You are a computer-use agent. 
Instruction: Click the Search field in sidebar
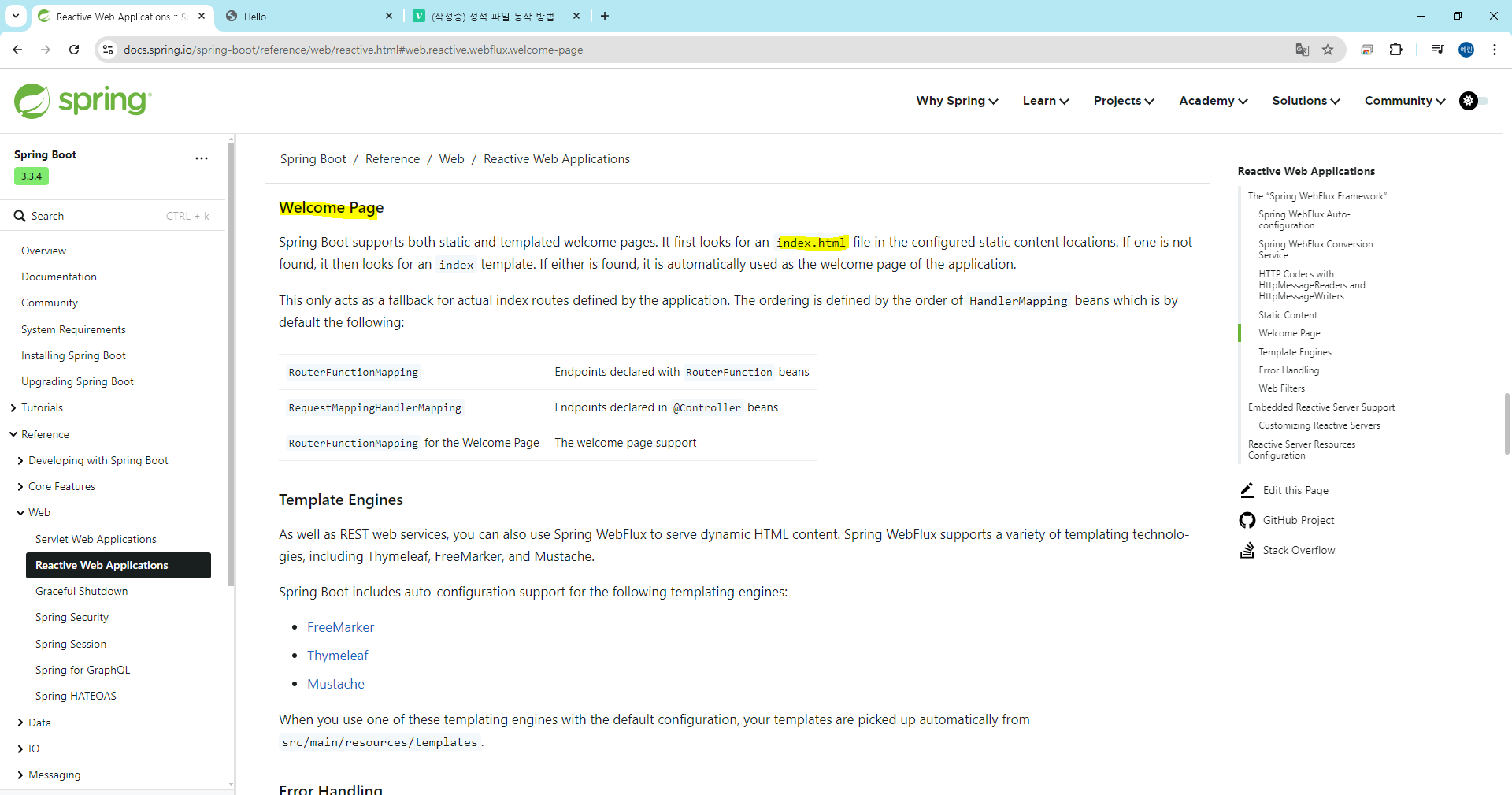click(112, 216)
